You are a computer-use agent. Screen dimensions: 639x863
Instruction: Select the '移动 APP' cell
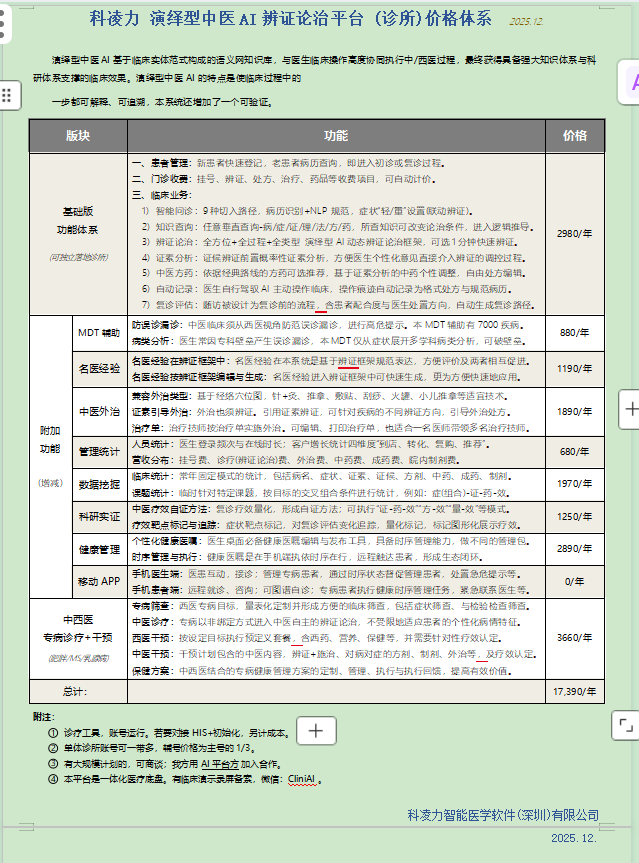pos(99,581)
